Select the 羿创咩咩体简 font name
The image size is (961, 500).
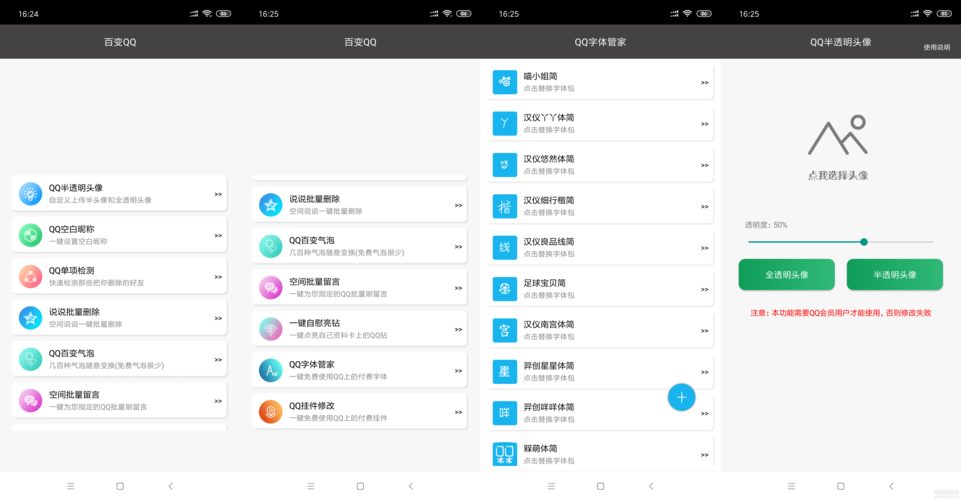point(549,407)
